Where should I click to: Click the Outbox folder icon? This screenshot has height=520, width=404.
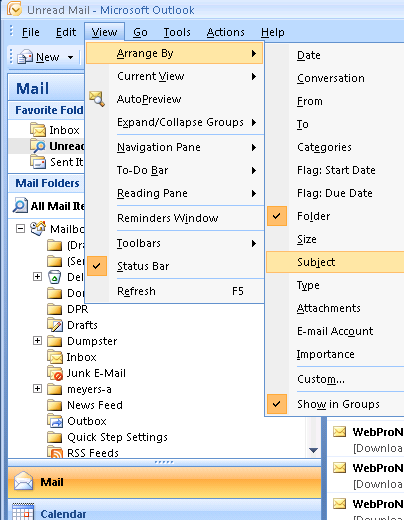point(55,421)
